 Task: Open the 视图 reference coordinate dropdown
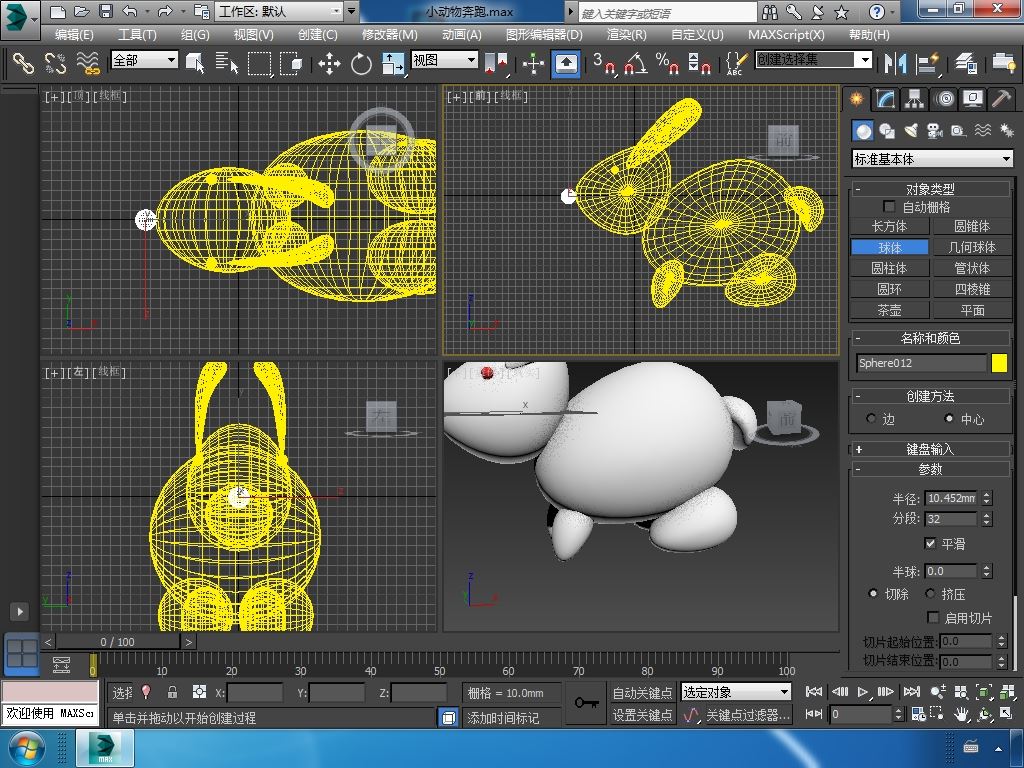(444, 60)
